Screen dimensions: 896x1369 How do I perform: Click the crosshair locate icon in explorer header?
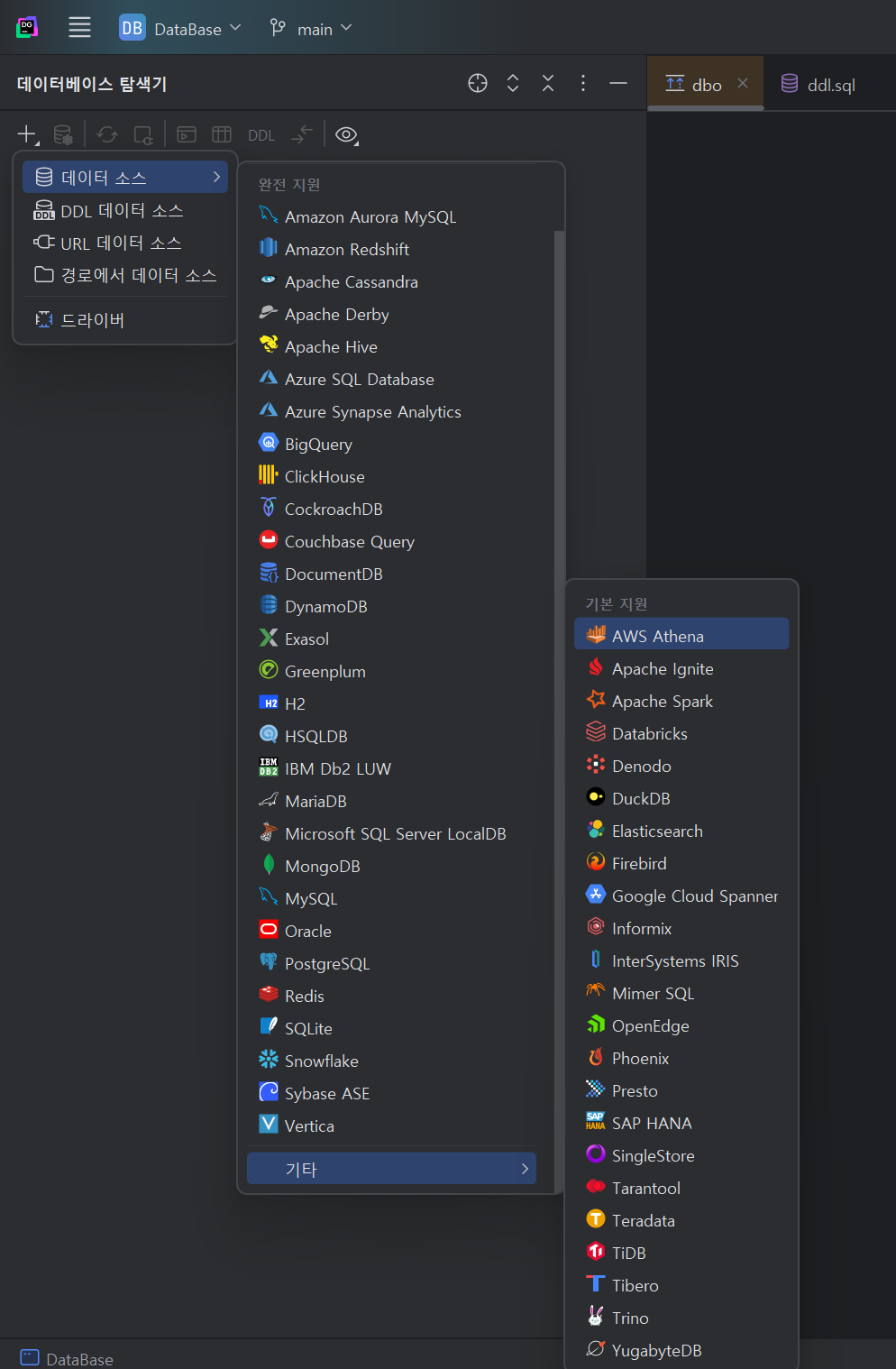pos(478,83)
